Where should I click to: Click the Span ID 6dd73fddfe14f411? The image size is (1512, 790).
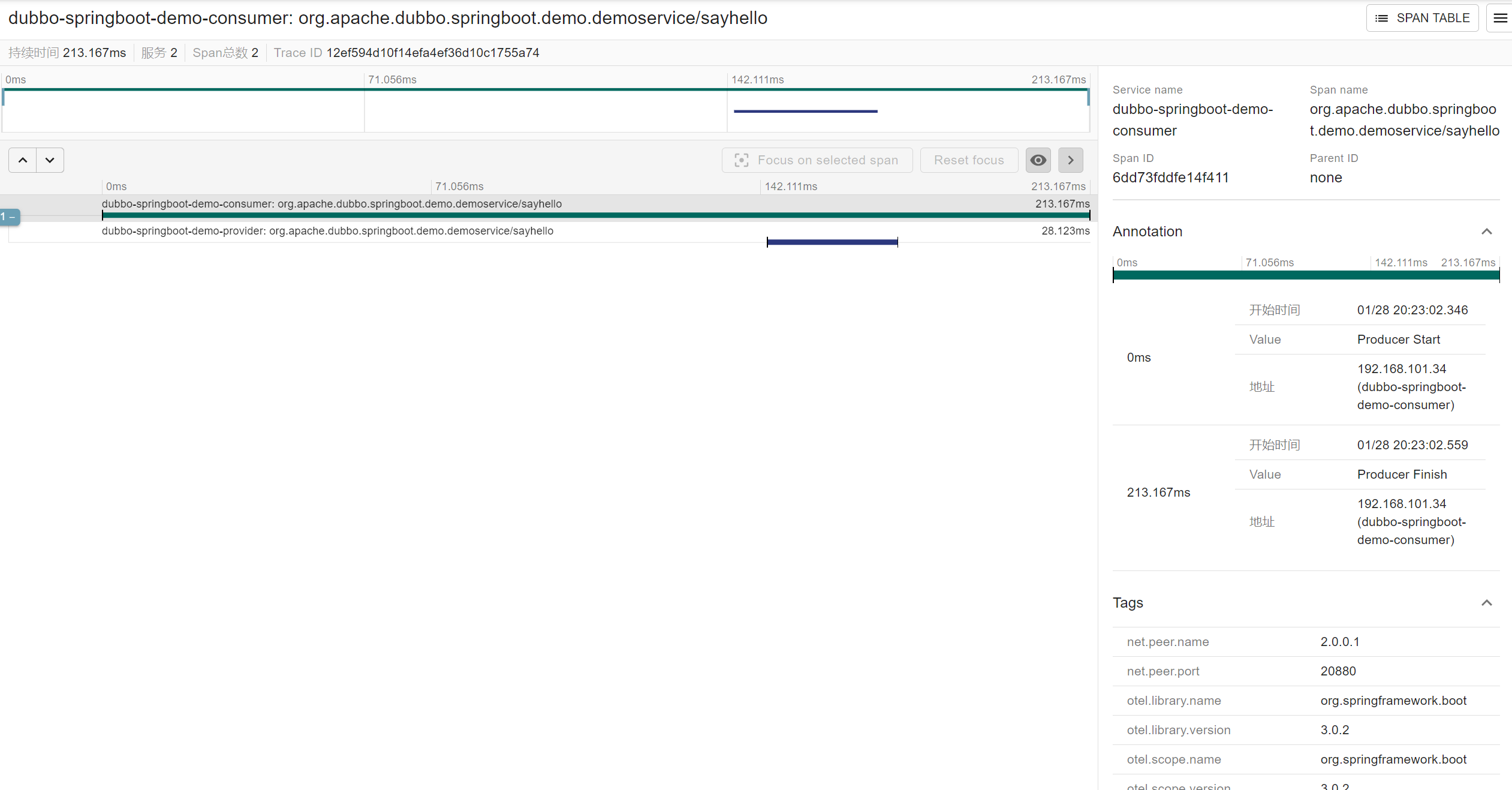[1170, 178]
